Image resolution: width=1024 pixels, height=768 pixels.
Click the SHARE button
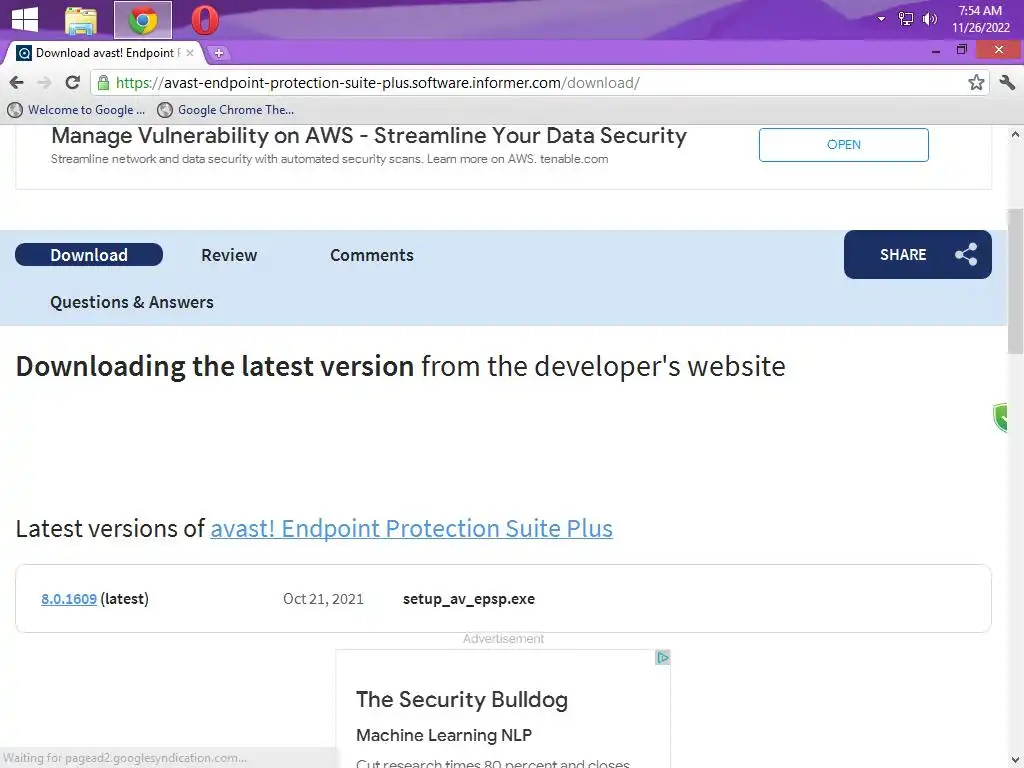[918, 255]
